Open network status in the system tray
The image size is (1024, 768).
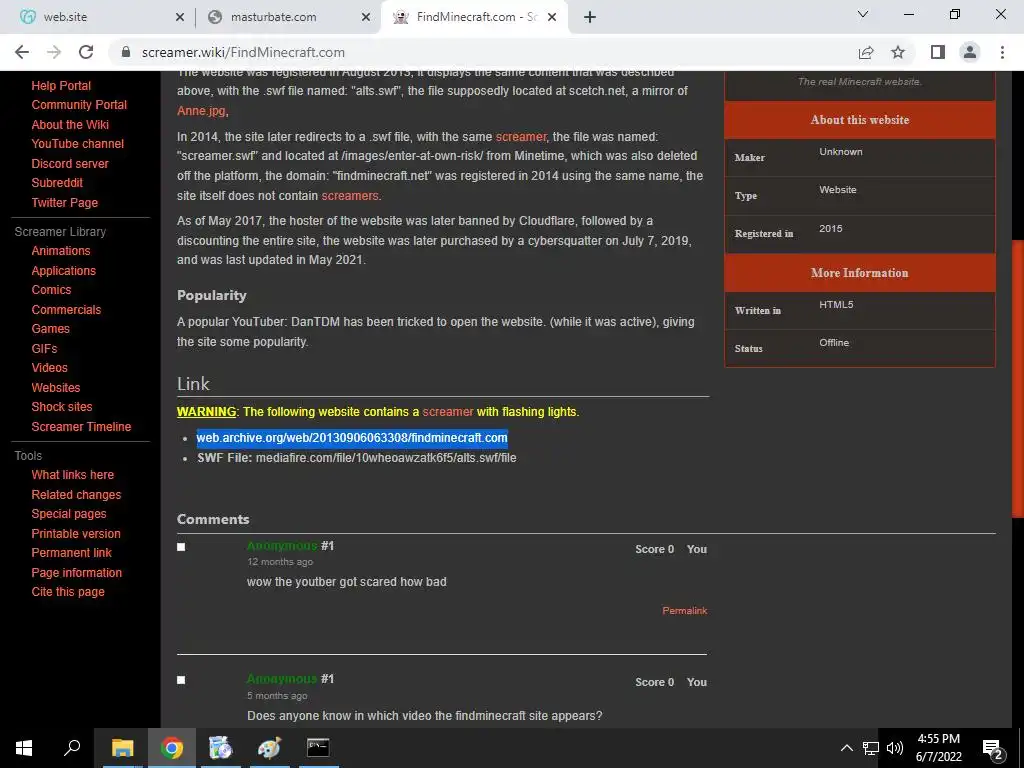(871, 748)
